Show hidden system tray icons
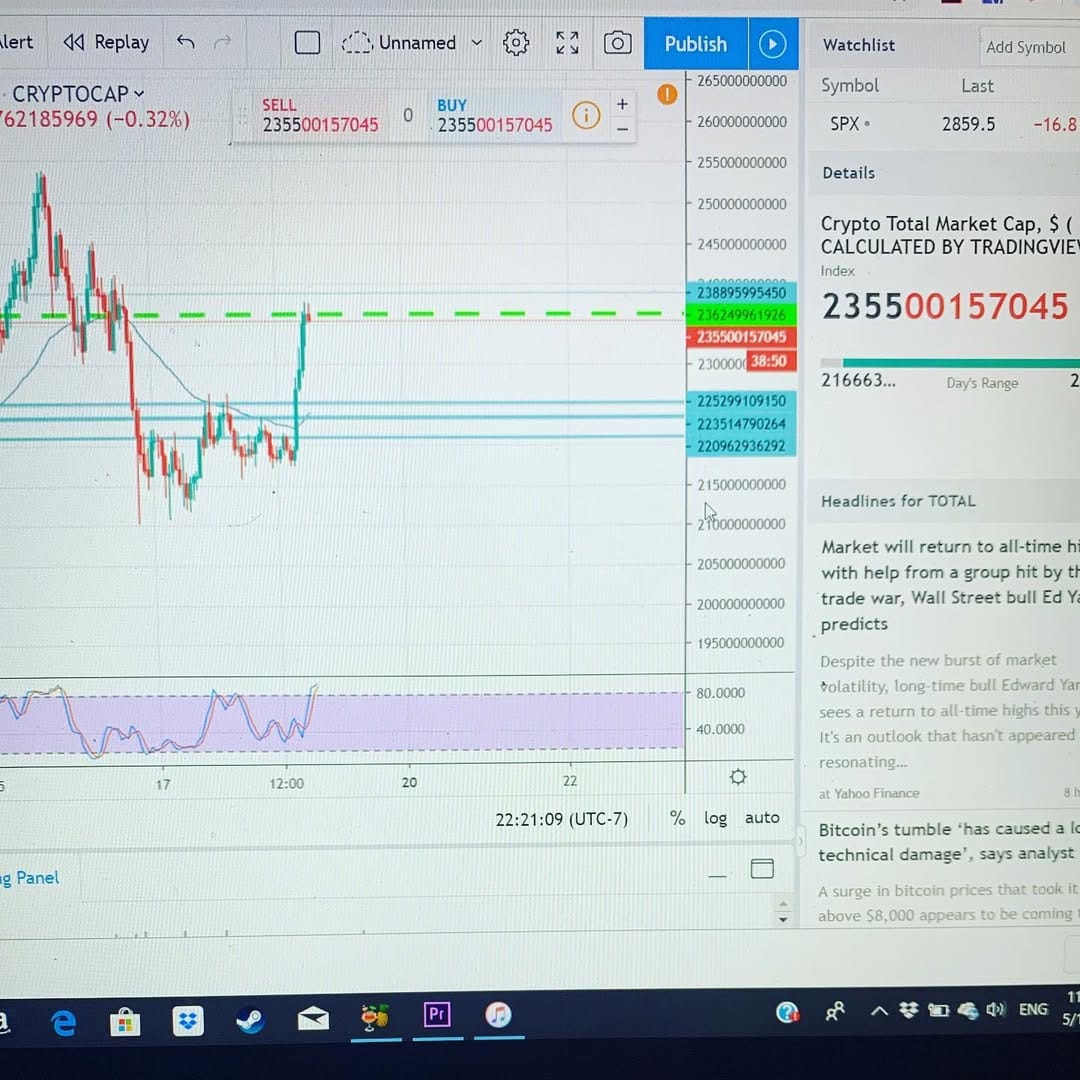1080x1080 pixels. click(x=880, y=1011)
